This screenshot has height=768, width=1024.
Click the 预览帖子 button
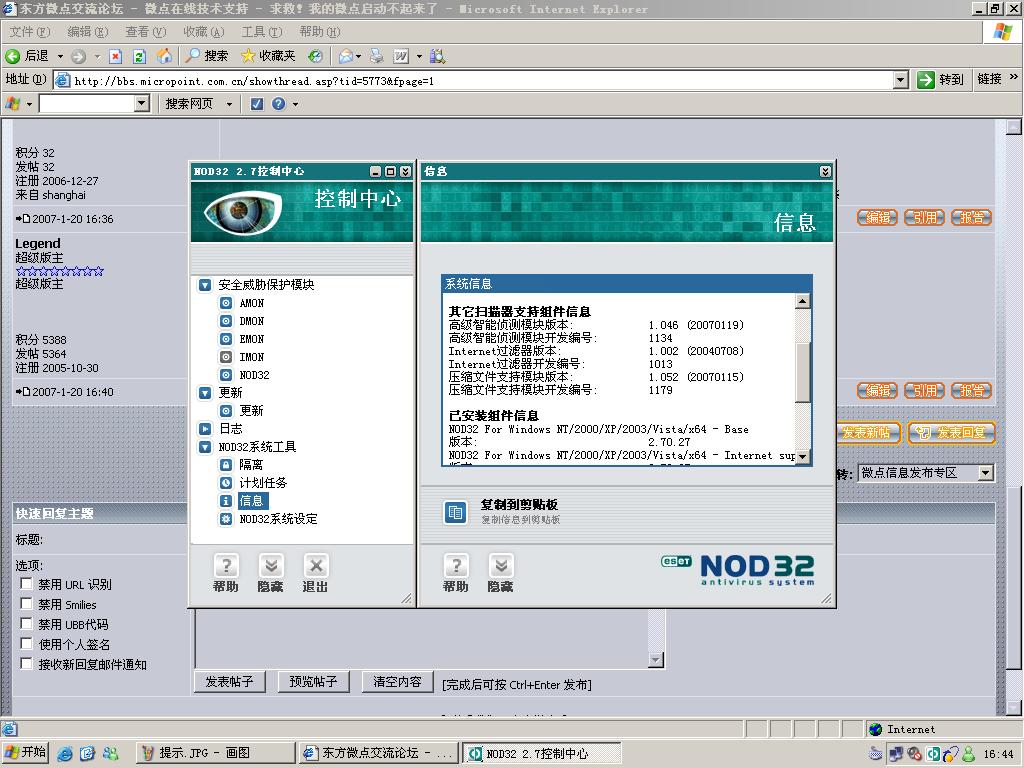point(313,681)
